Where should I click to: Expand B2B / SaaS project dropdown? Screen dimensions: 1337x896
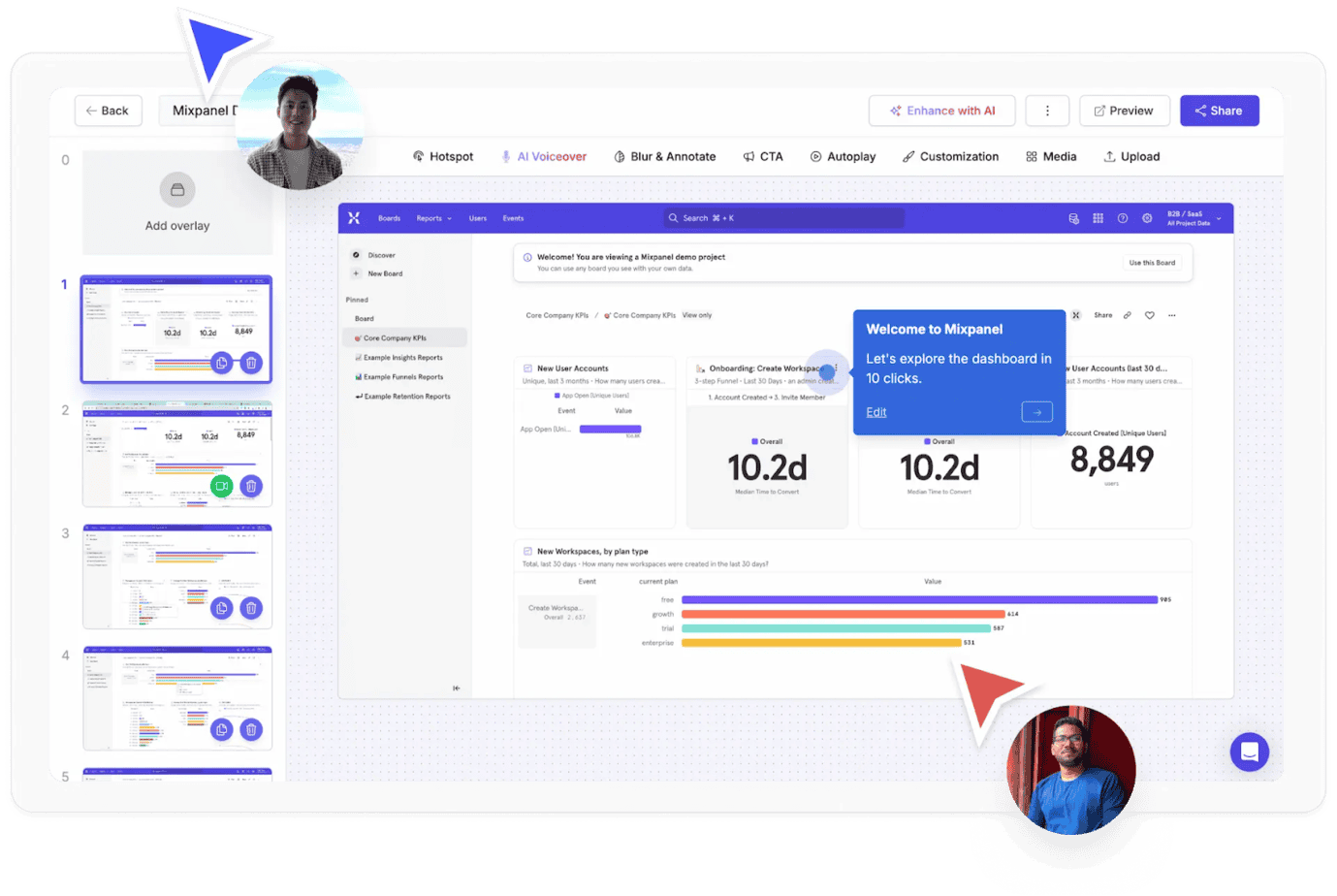(1194, 218)
